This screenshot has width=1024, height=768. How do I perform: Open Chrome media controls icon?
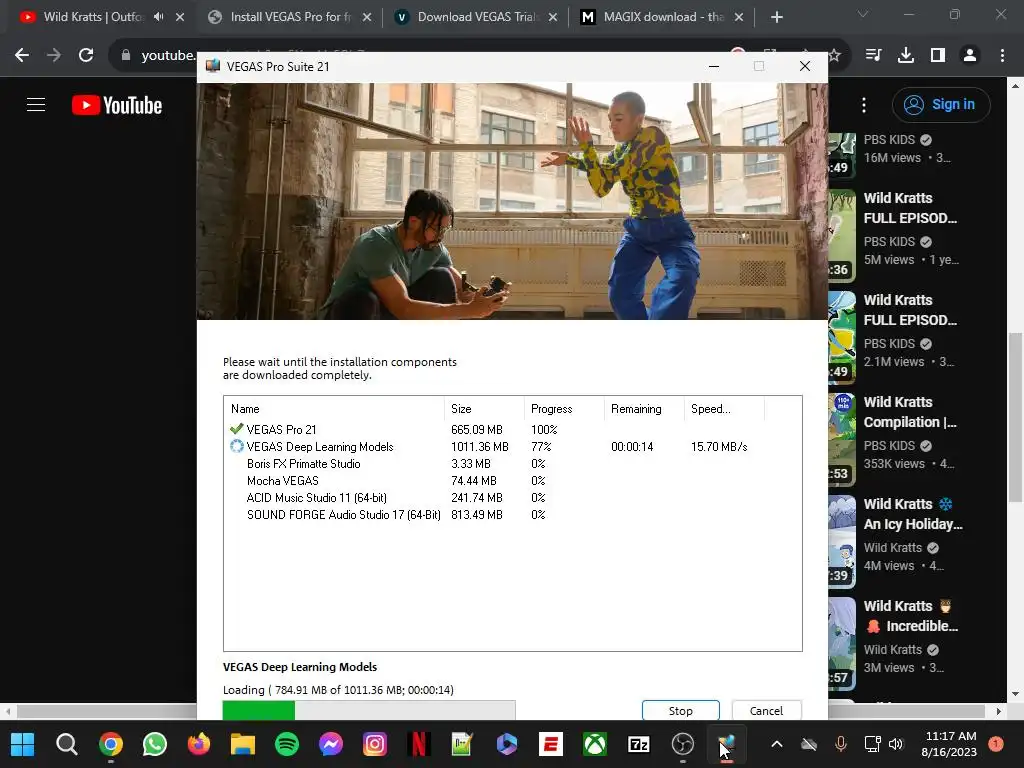(x=873, y=56)
